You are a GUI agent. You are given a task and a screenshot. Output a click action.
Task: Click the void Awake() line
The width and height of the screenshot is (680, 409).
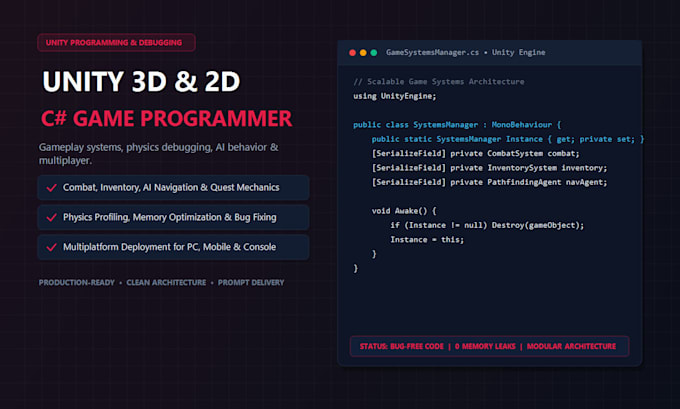(x=404, y=211)
